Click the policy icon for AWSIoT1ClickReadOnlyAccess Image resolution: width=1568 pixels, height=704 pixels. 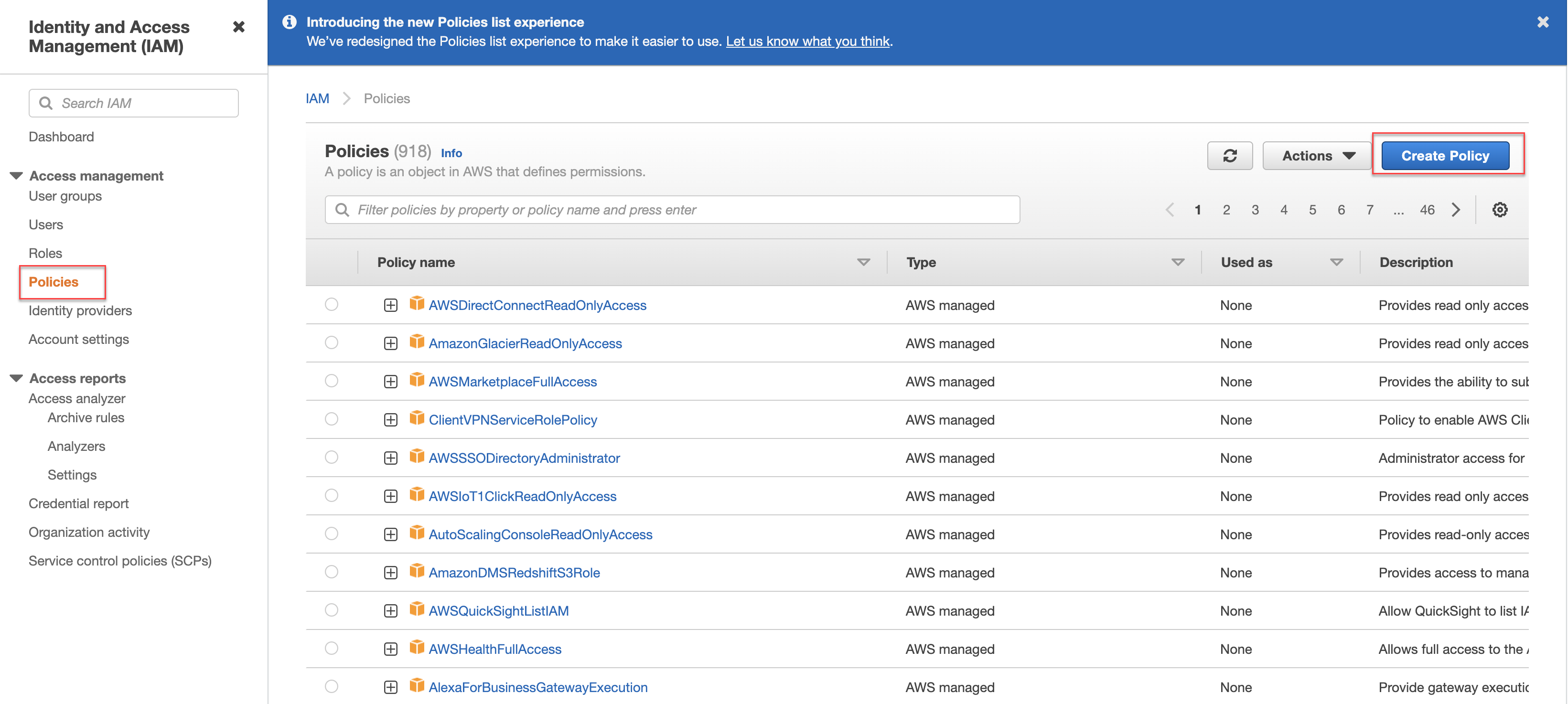point(416,495)
